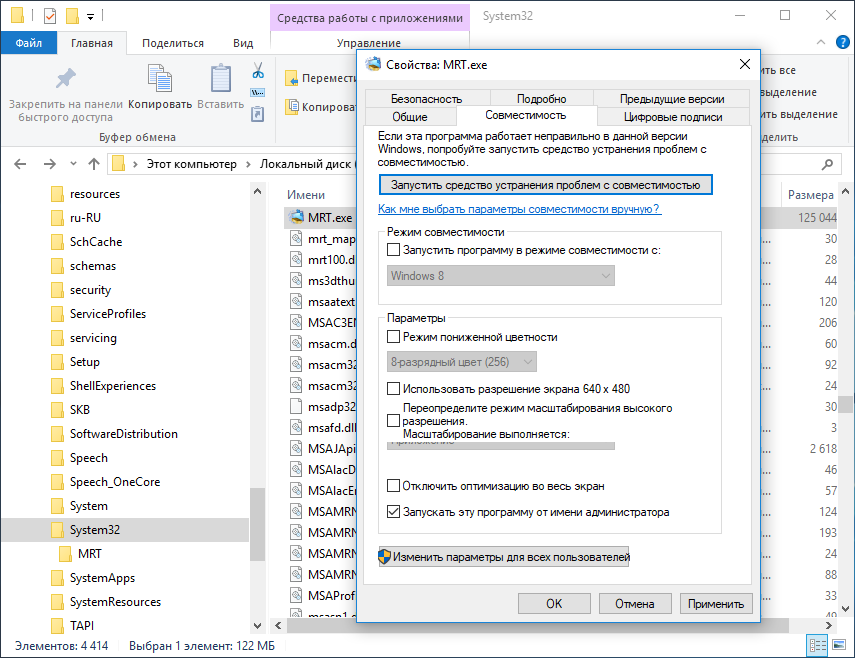Click the Управление ribbon tab
Image resolution: width=855 pixels, height=658 pixels.
369,43
